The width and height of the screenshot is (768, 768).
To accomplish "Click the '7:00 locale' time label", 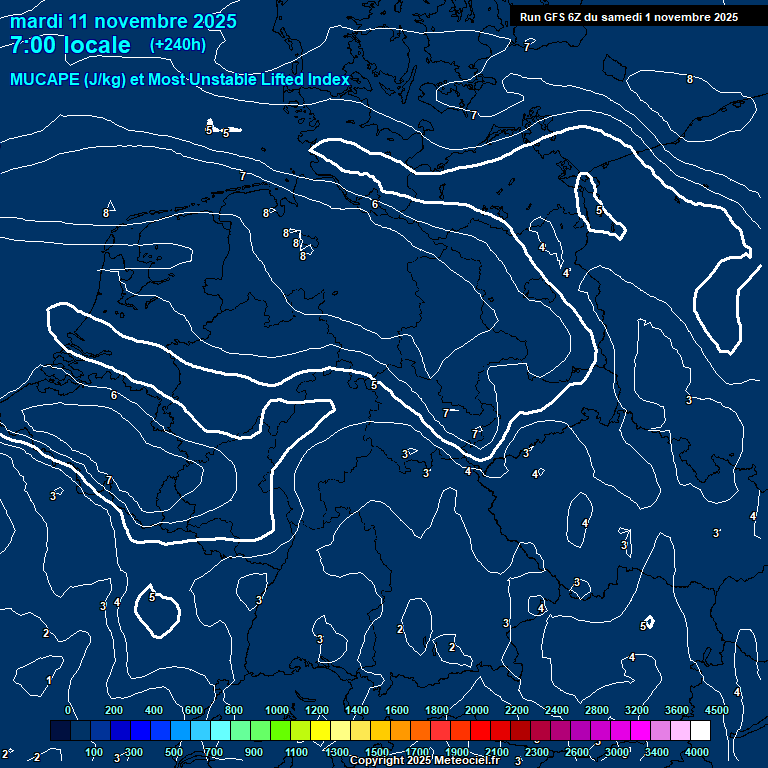I will coord(71,45).
